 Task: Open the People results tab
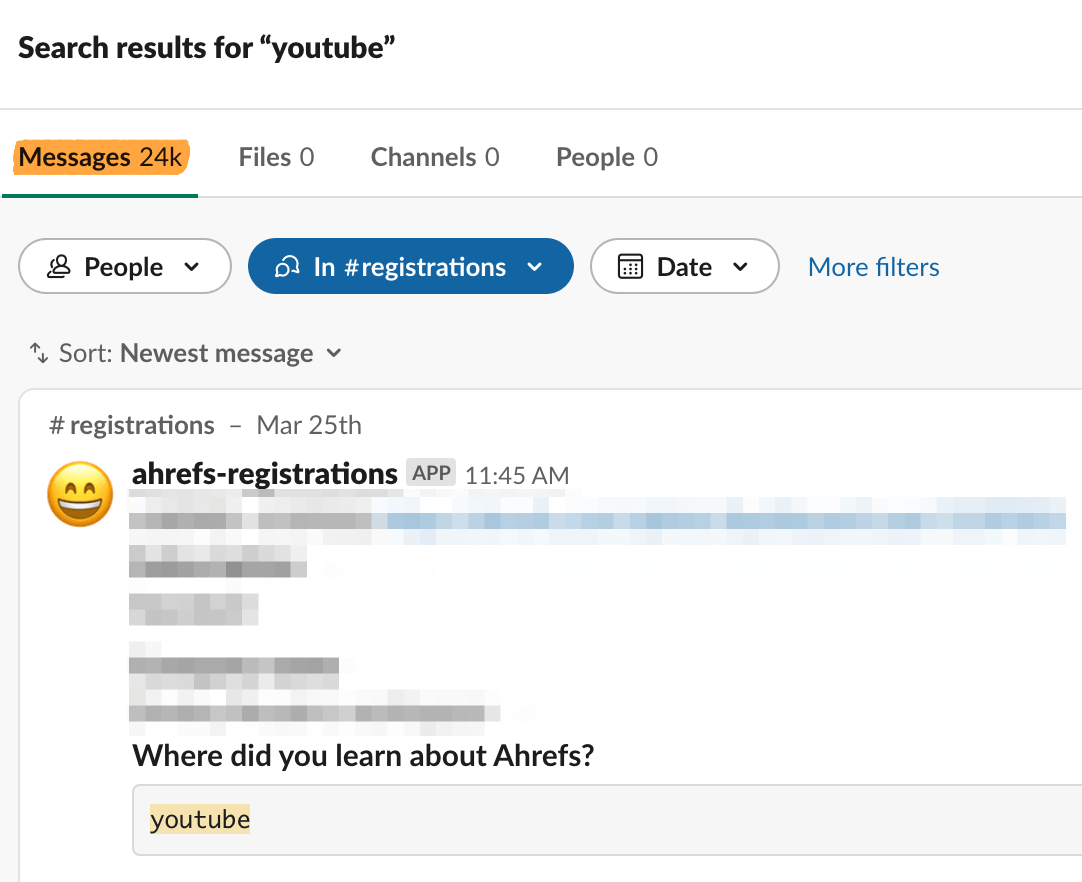[x=607, y=157]
